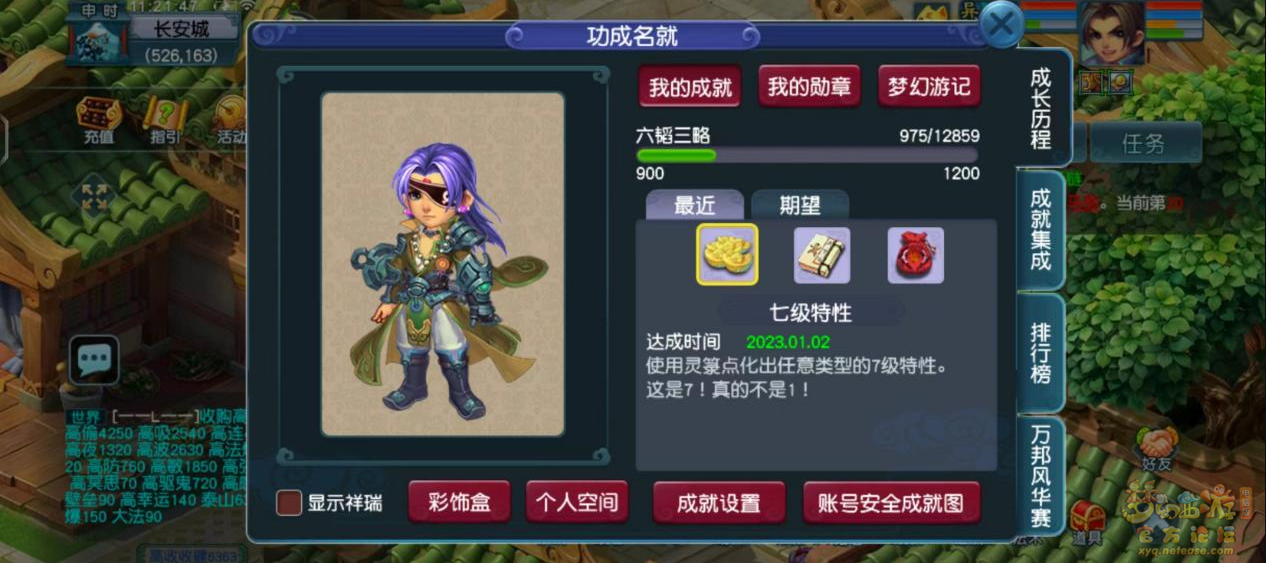
Task: Click the character portrait card
Action: pos(443,264)
